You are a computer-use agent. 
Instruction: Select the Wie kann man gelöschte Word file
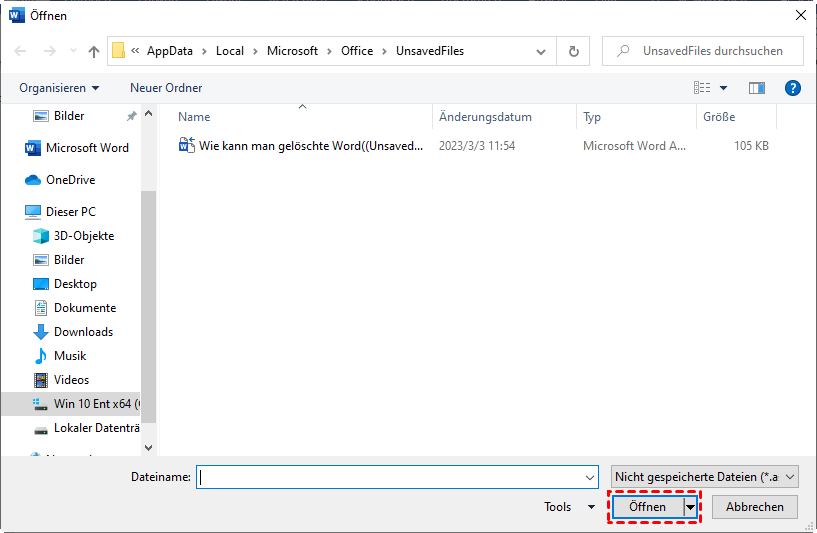click(x=311, y=146)
